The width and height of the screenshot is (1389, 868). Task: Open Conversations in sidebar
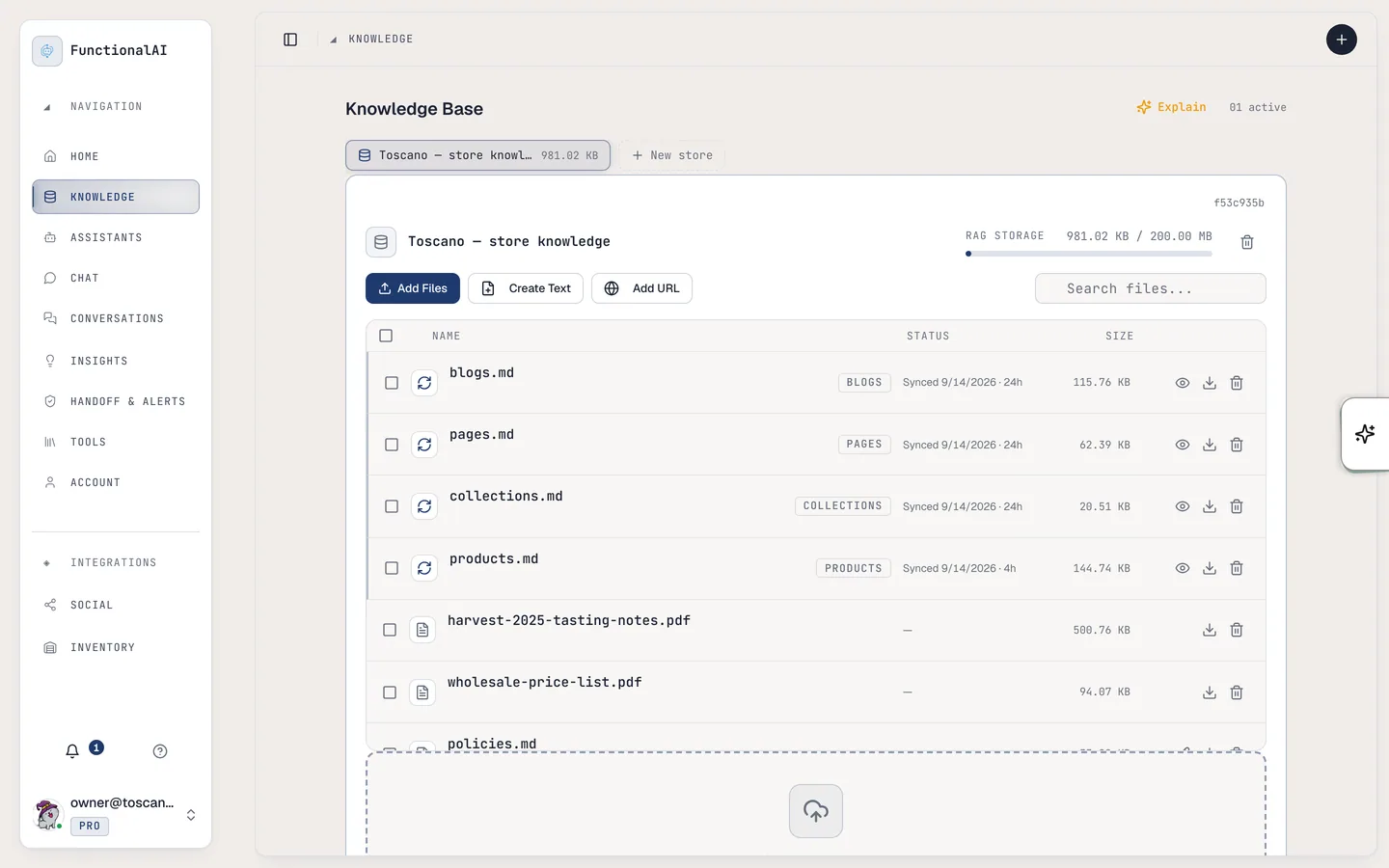[116, 318]
